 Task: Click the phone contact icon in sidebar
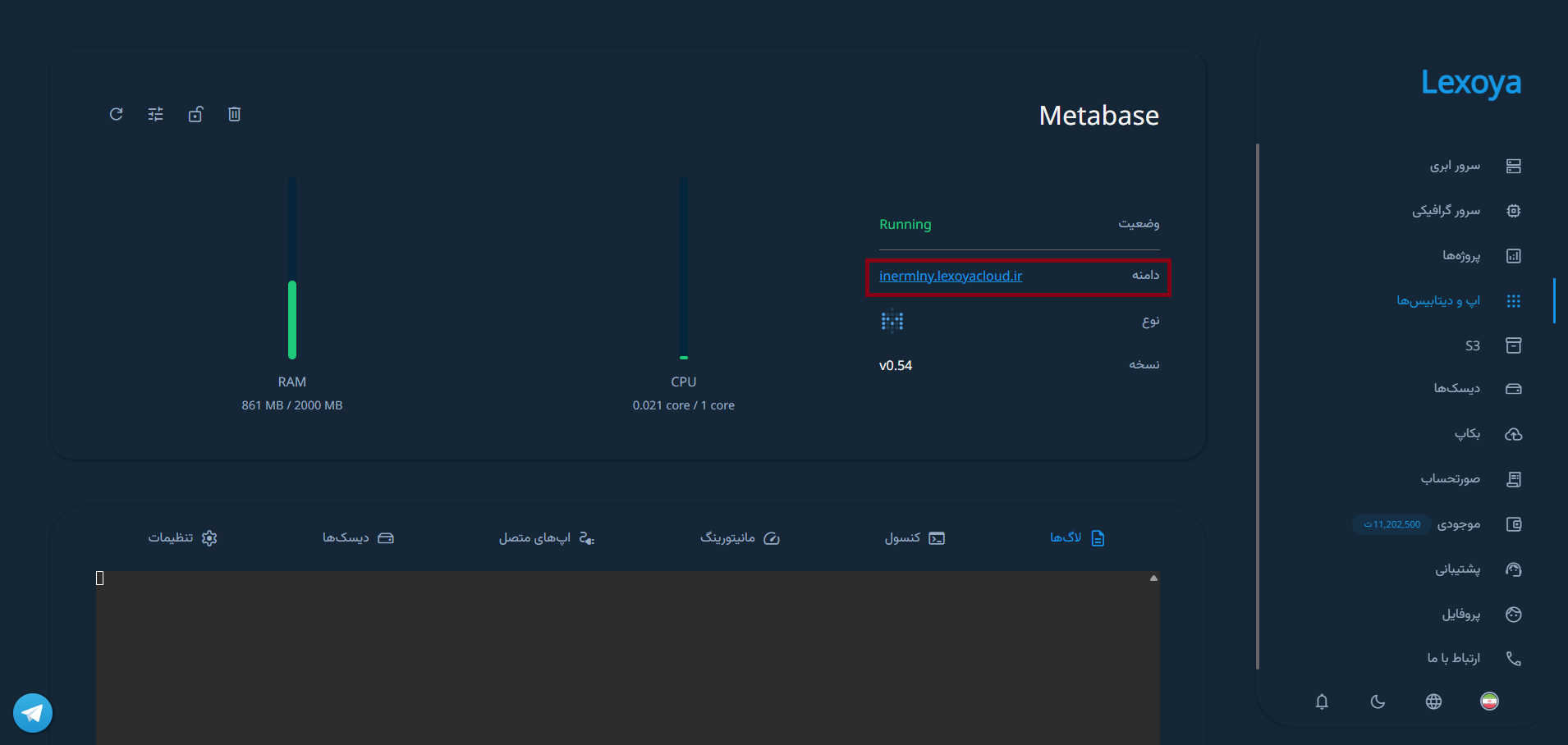click(1514, 658)
